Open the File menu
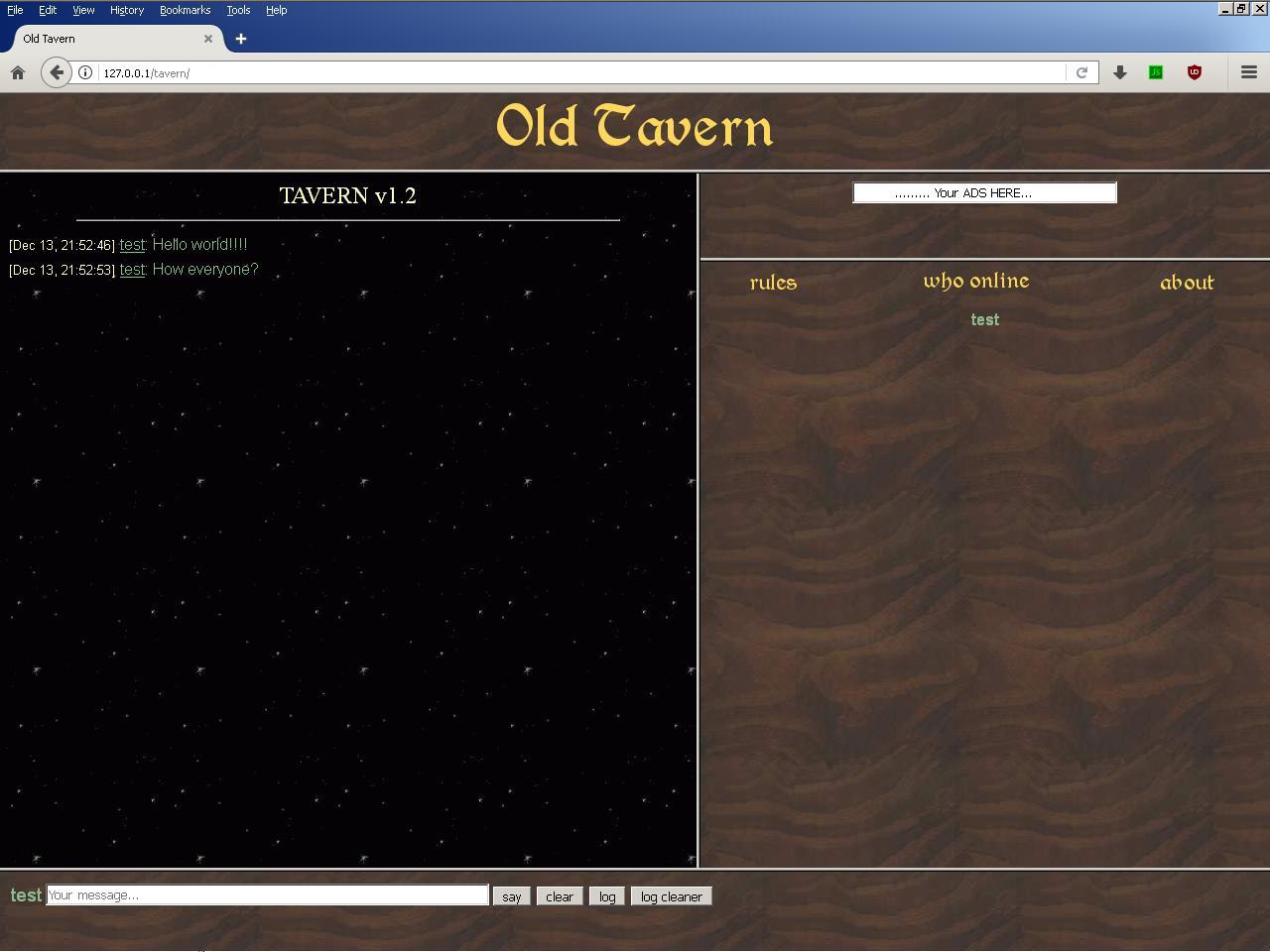This screenshot has height=952, width=1270. (15, 10)
